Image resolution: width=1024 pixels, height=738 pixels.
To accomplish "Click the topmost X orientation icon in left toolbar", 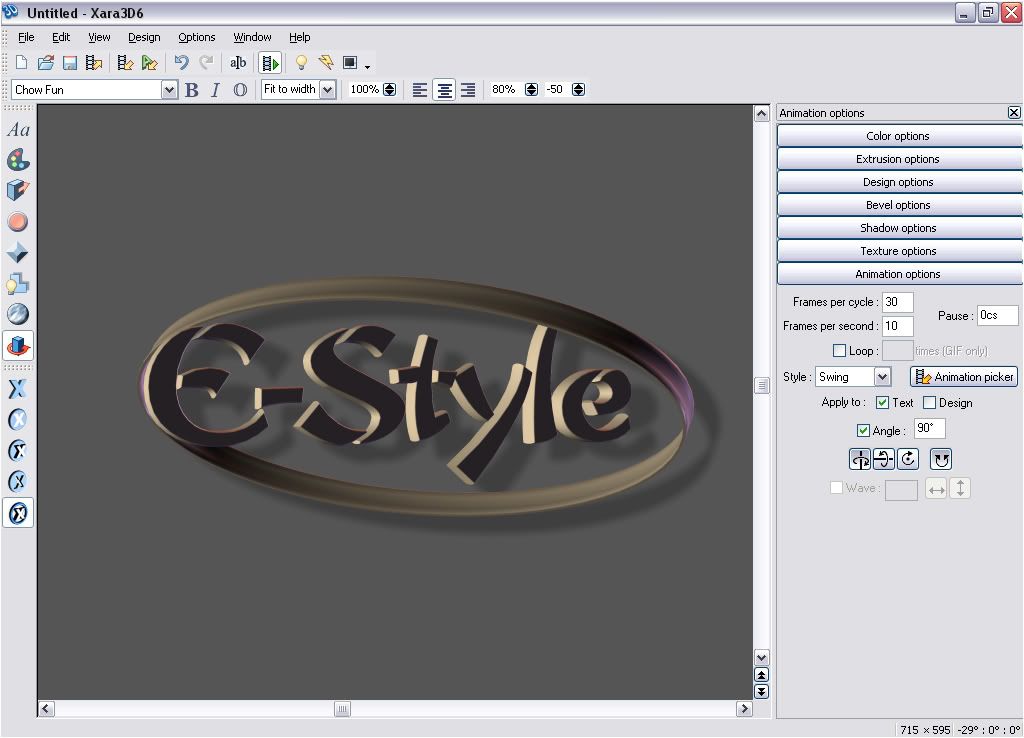I will tap(18, 389).
